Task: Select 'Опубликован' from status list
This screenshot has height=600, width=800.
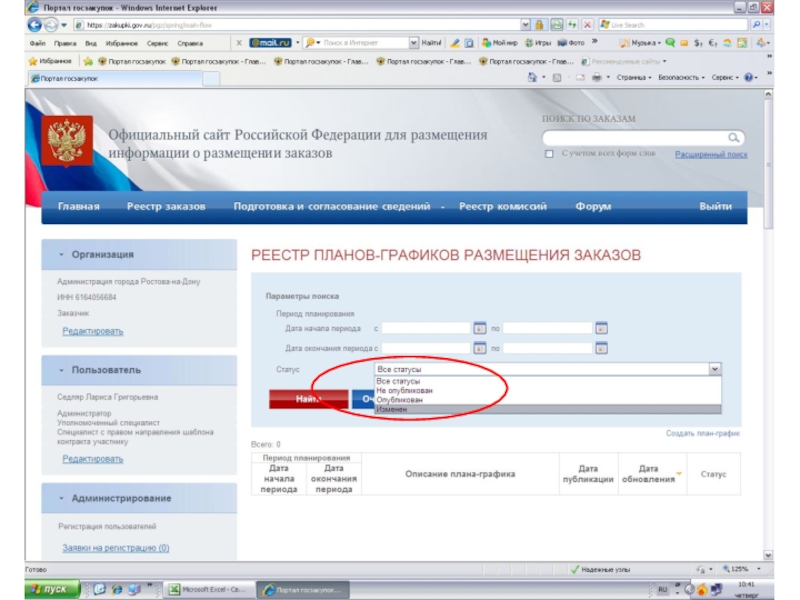Action: click(397, 400)
